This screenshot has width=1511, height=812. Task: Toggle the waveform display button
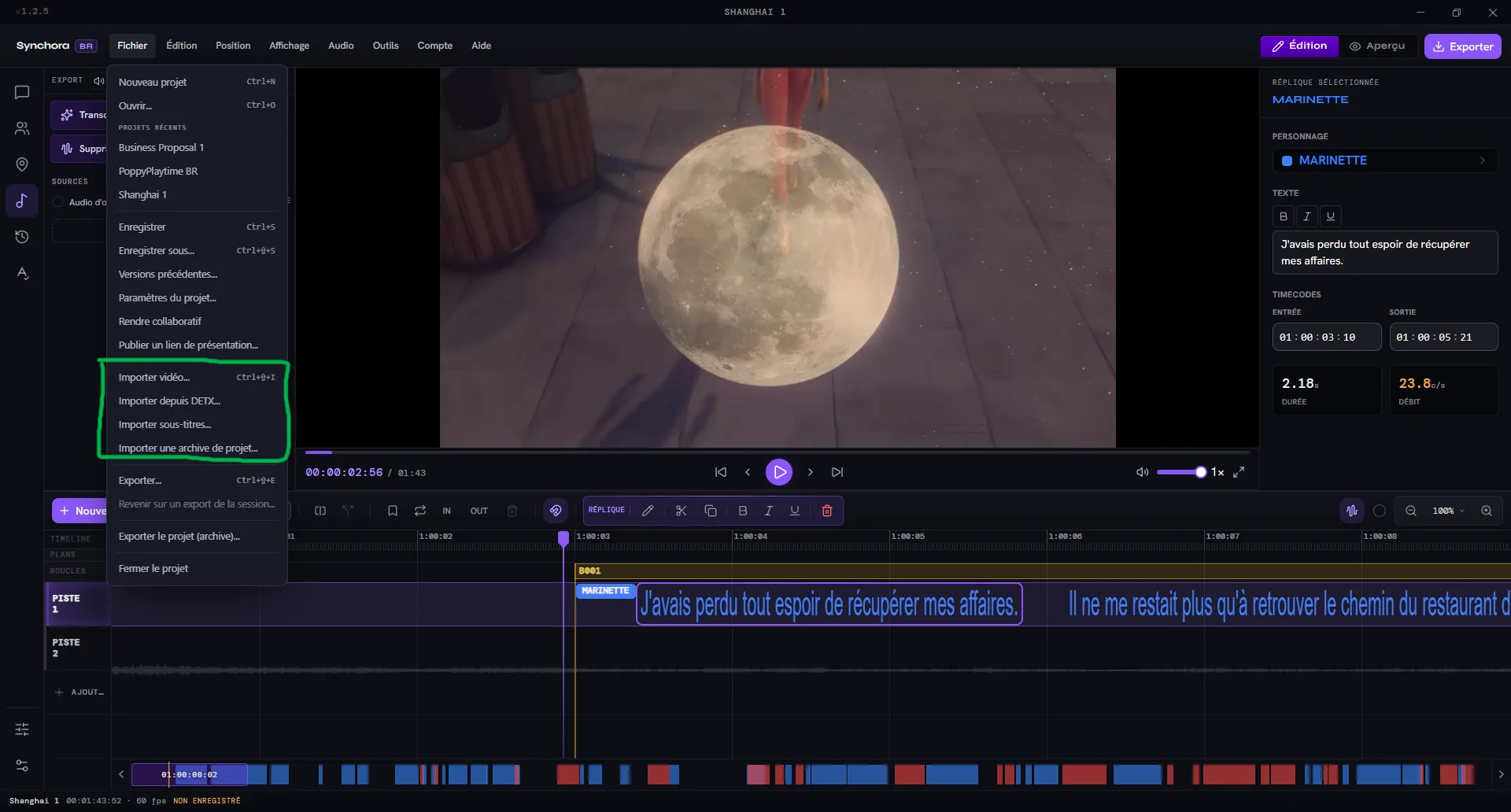[x=1352, y=511]
